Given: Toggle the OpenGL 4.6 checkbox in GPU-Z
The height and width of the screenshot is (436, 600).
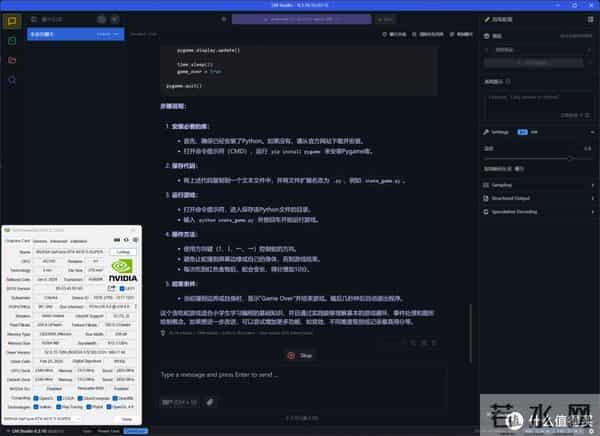Looking at the screenshot, I should 109,407.
